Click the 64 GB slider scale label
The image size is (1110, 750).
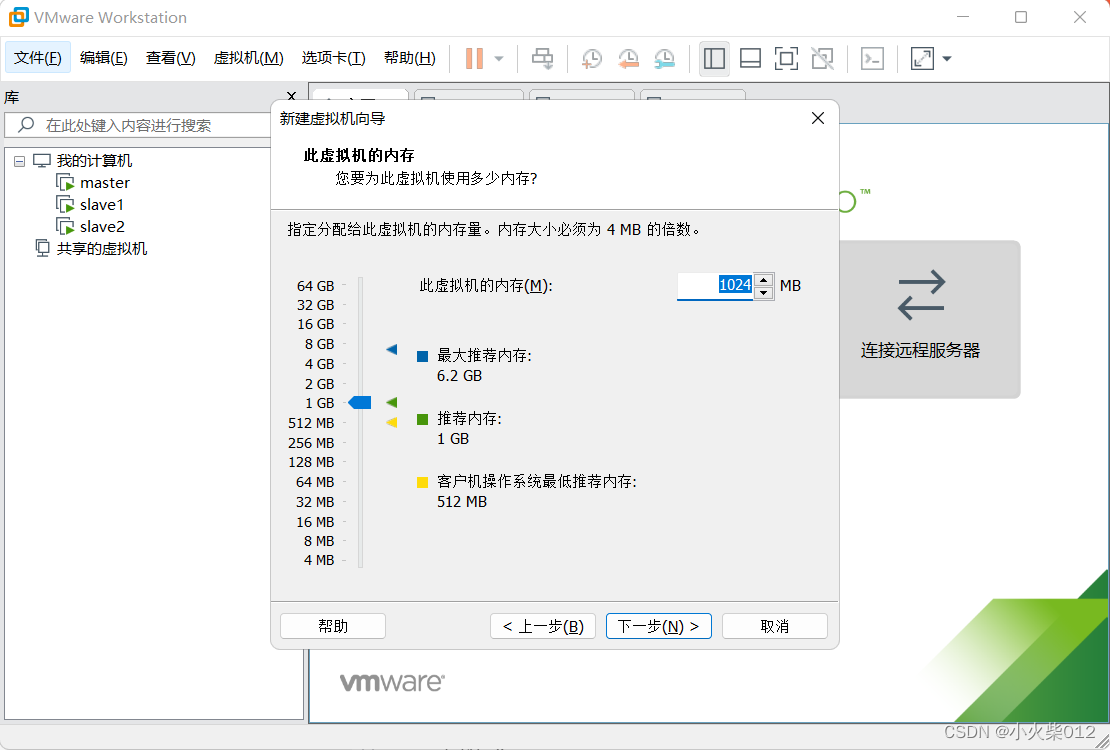[315, 286]
